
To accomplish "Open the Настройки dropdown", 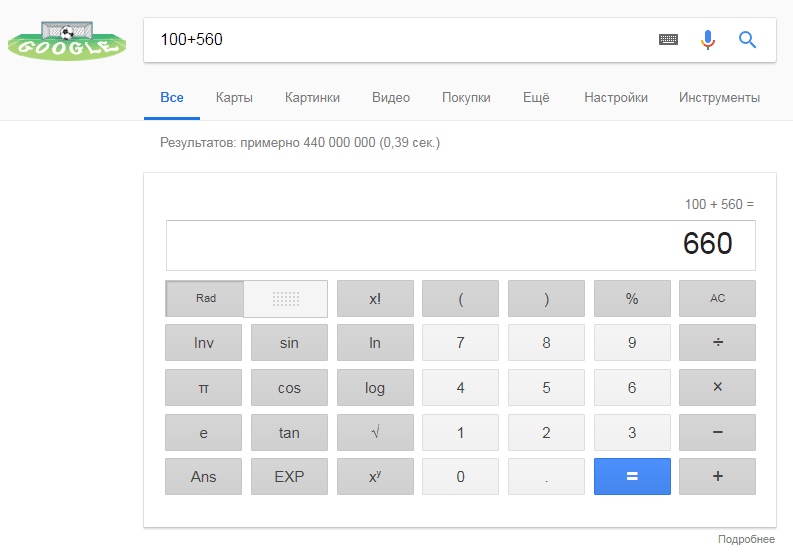I will click(x=615, y=98).
